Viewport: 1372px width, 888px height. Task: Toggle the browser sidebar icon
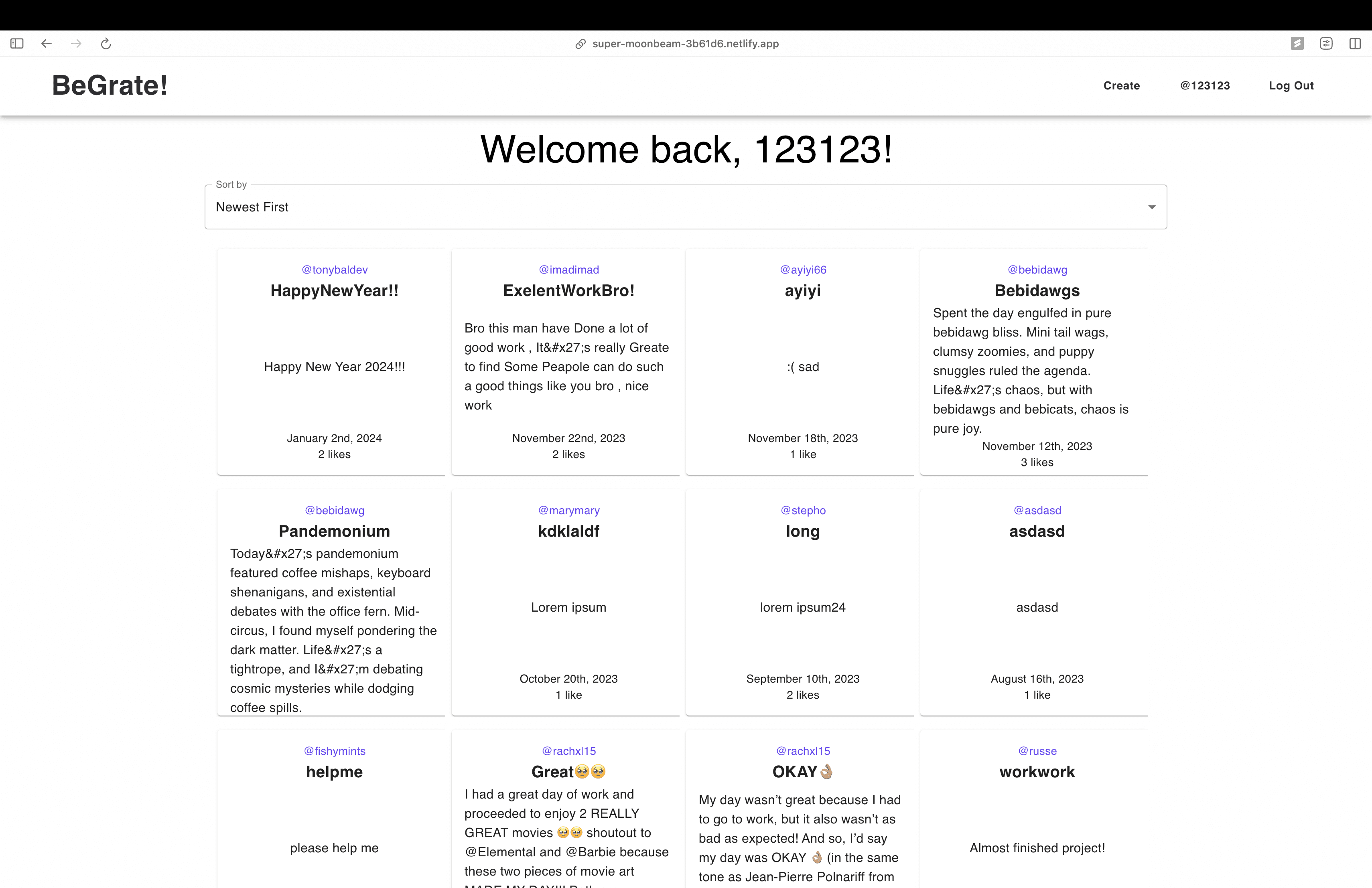click(x=17, y=43)
